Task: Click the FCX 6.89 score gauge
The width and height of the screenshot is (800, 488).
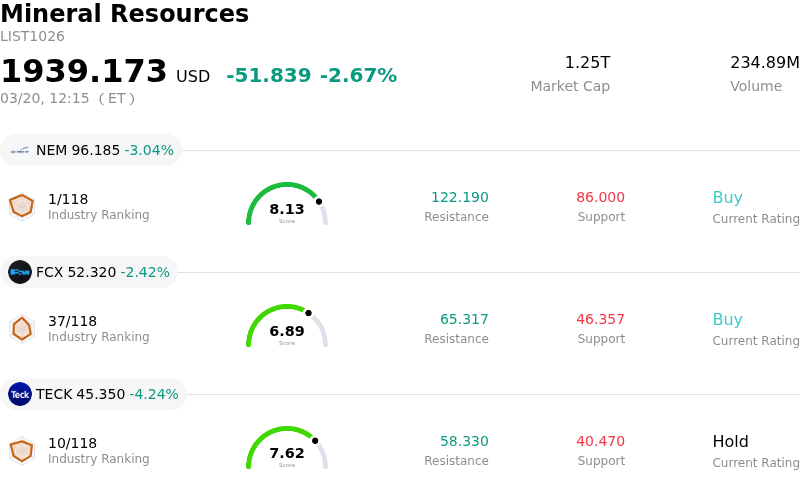Action: 287,327
